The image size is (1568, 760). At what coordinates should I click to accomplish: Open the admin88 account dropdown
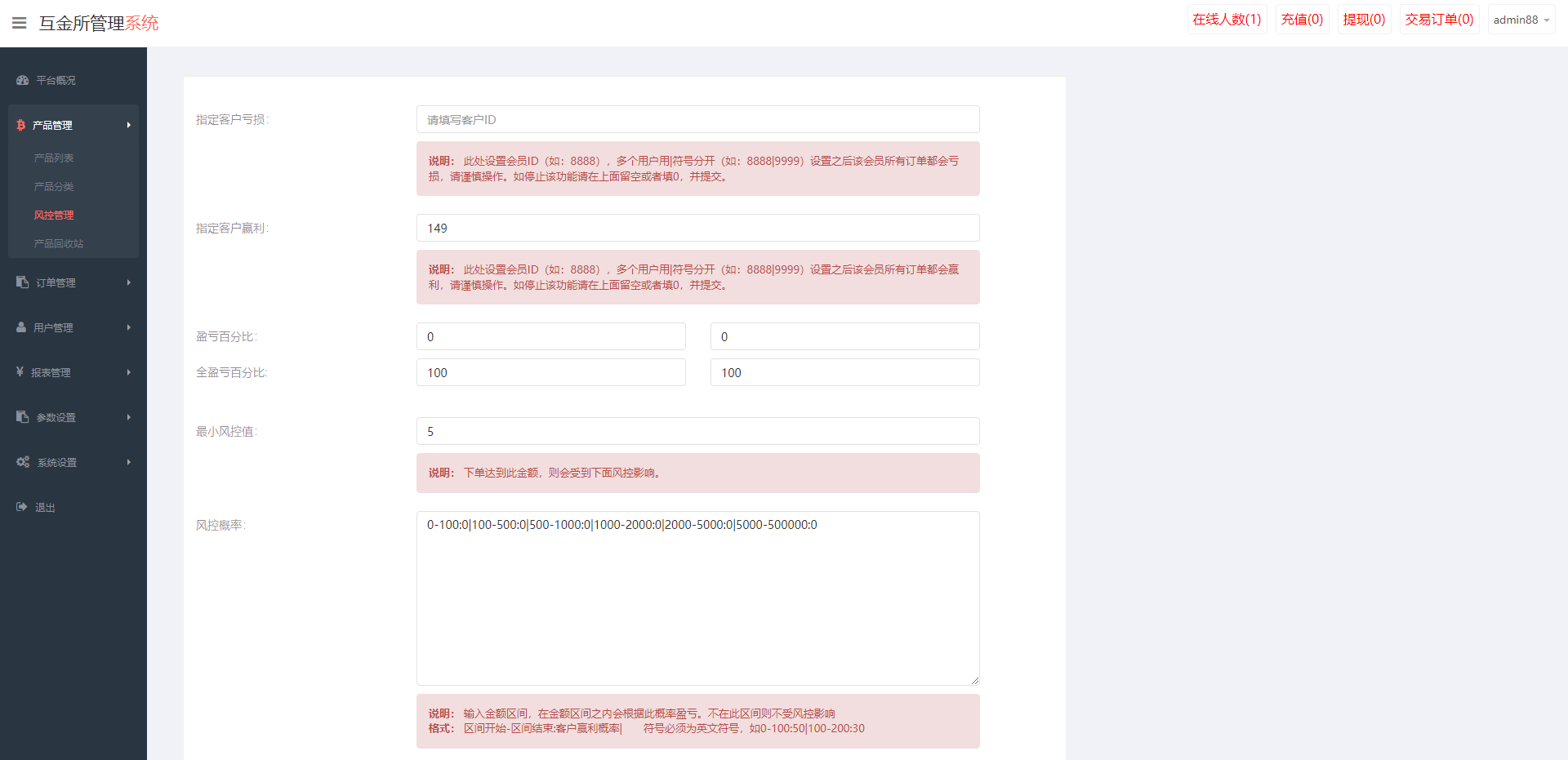[x=1521, y=20]
